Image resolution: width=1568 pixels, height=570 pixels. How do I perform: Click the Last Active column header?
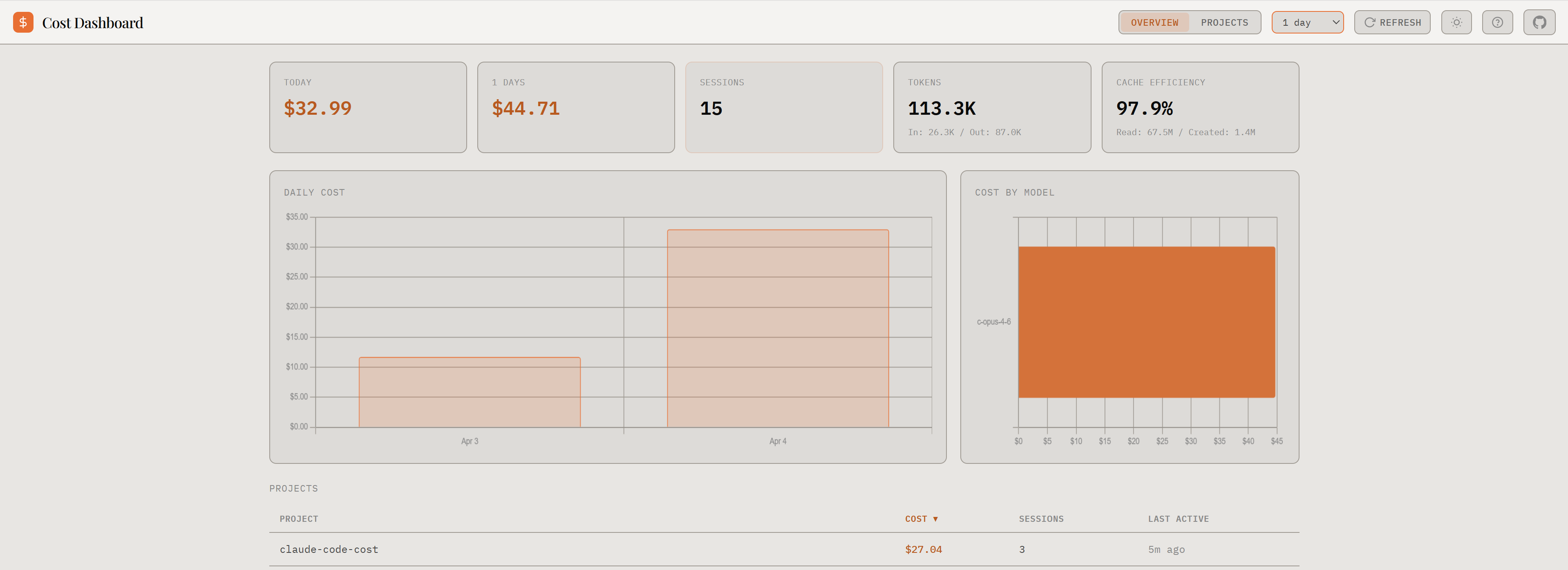(x=1178, y=519)
